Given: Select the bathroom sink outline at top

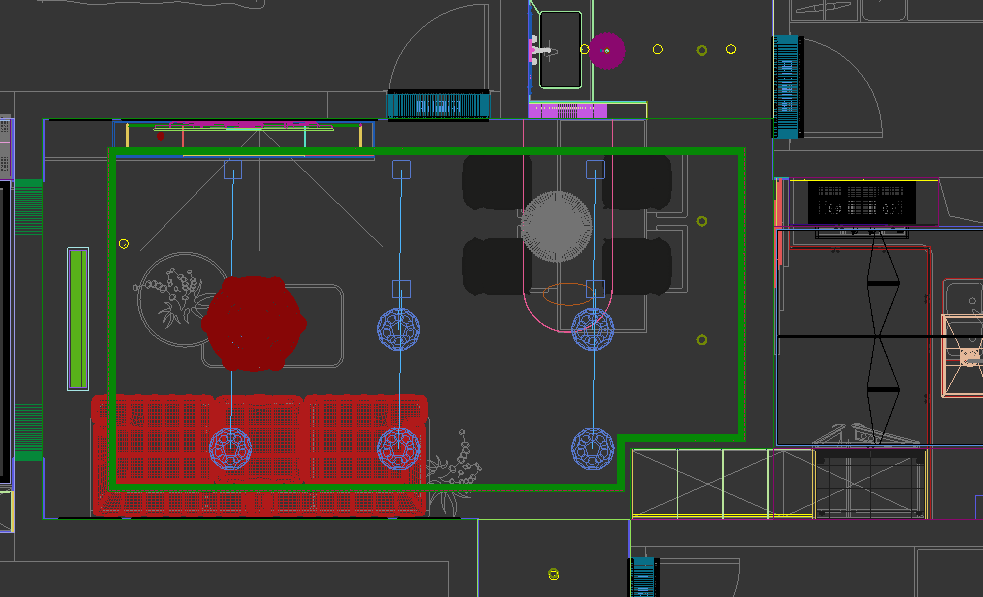Looking at the screenshot, I should [560, 50].
